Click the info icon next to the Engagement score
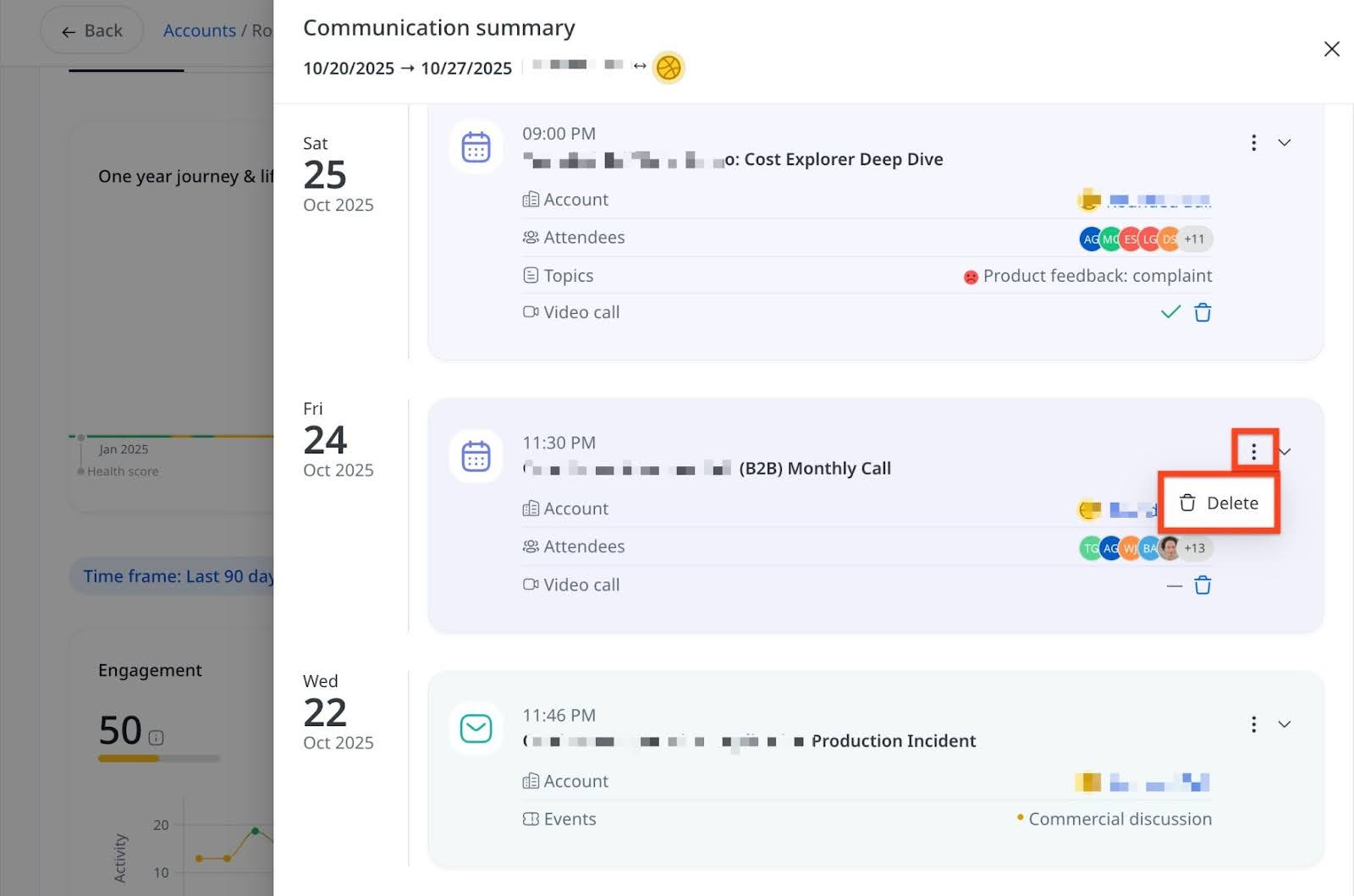 pos(156,737)
